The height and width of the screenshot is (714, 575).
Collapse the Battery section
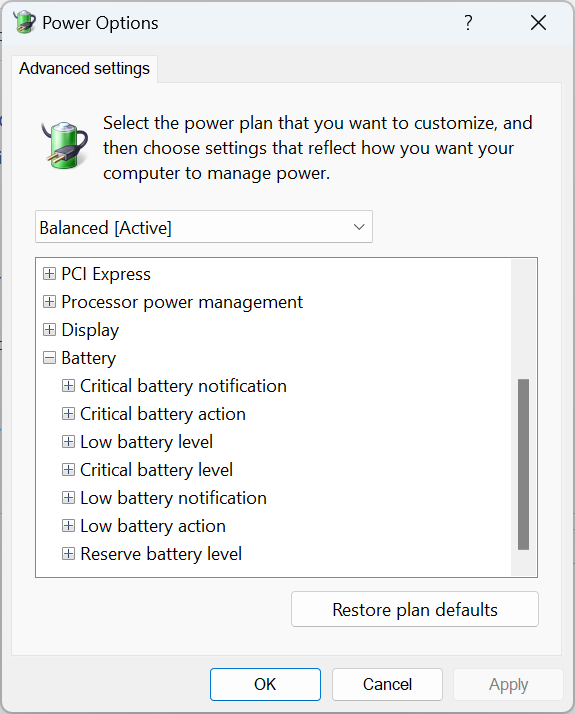(49, 358)
